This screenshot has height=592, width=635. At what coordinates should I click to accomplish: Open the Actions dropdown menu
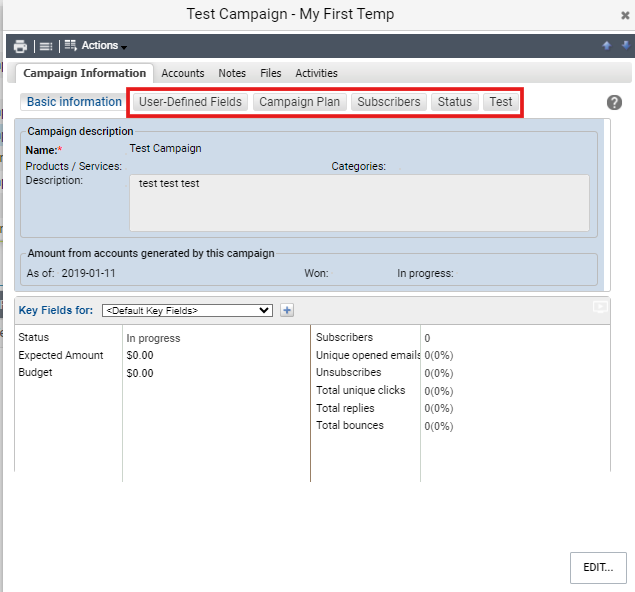click(96, 45)
